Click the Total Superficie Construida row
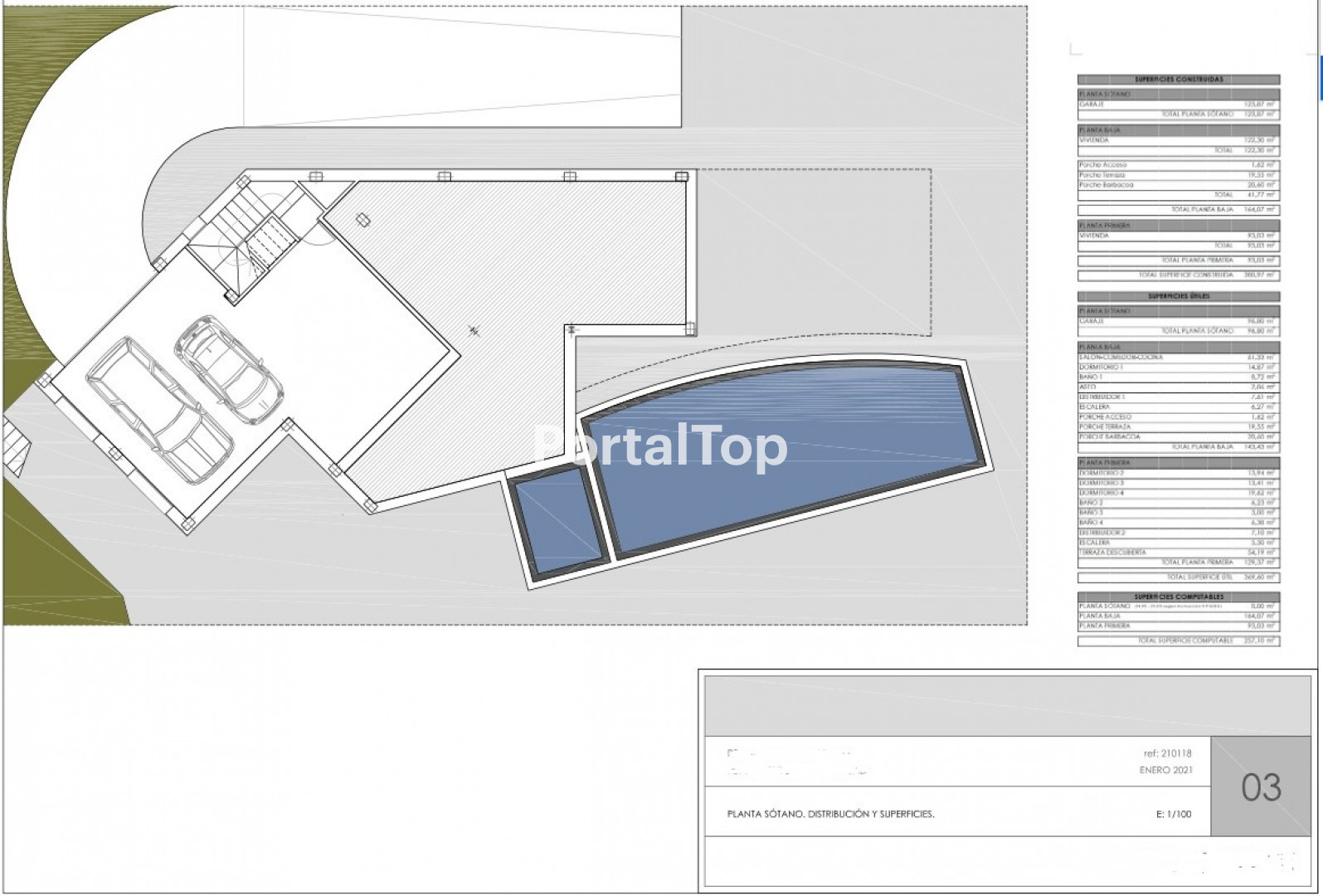The width and height of the screenshot is (1323, 896). pos(1178,275)
